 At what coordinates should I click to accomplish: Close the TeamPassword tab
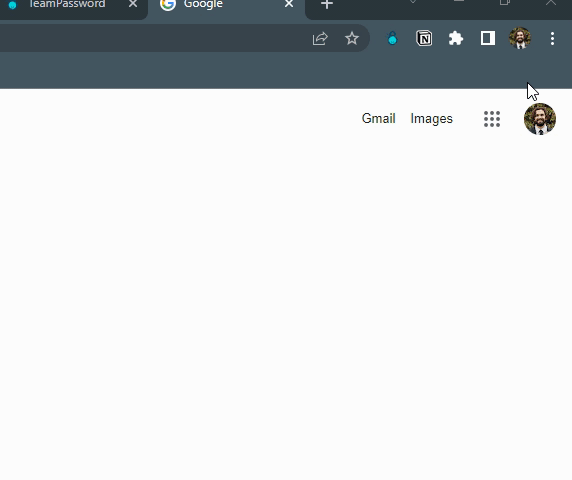coord(133,4)
